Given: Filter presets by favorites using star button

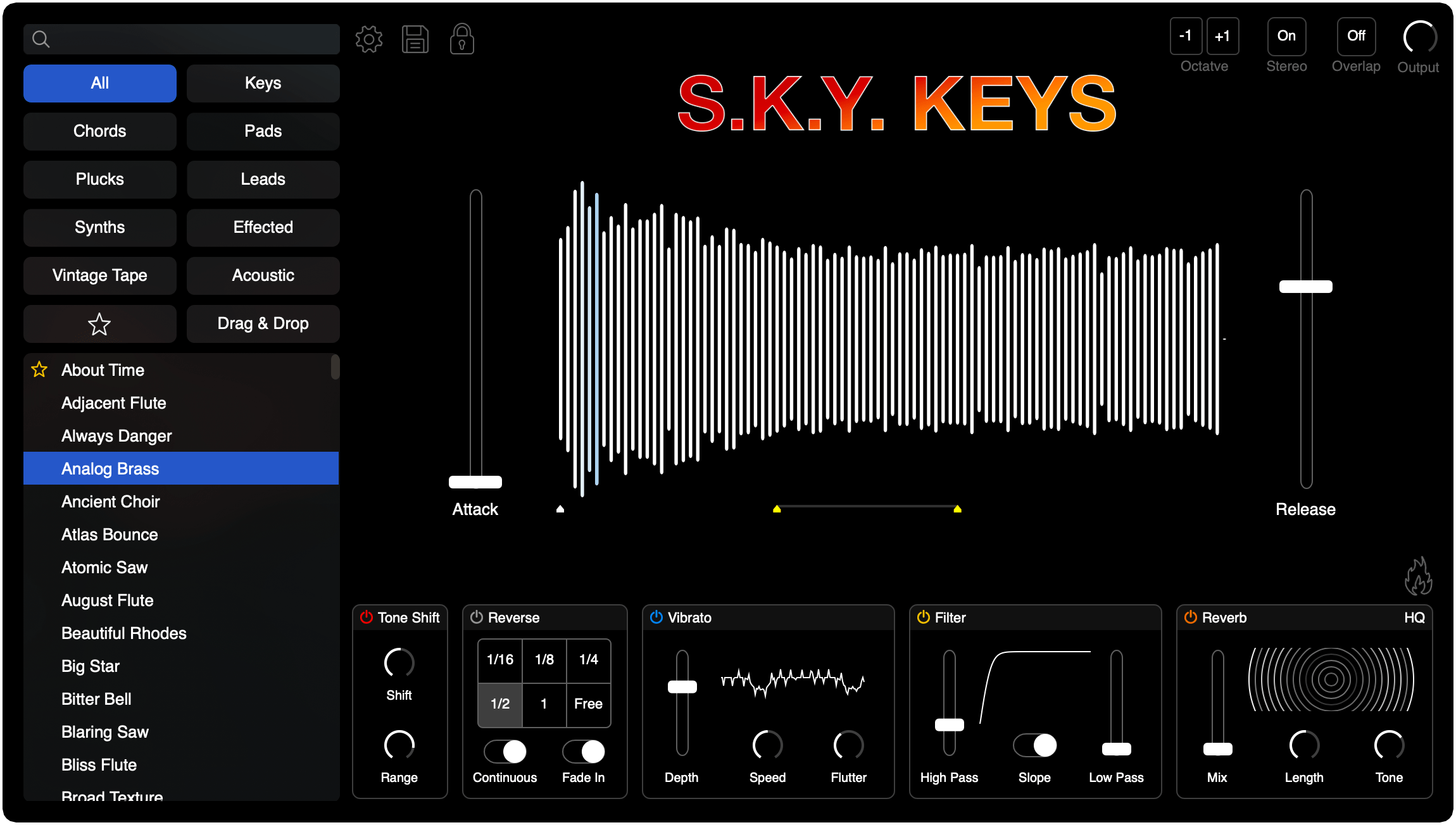Looking at the screenshot, I should (99, 324).
